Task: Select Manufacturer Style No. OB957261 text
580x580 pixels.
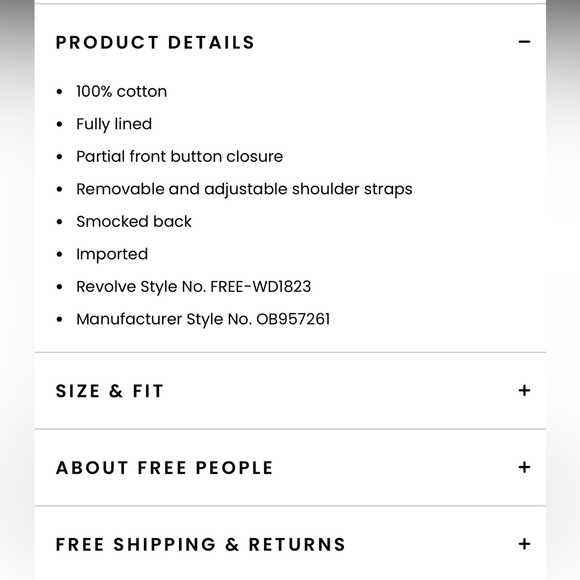Action: tap(203, 319)
